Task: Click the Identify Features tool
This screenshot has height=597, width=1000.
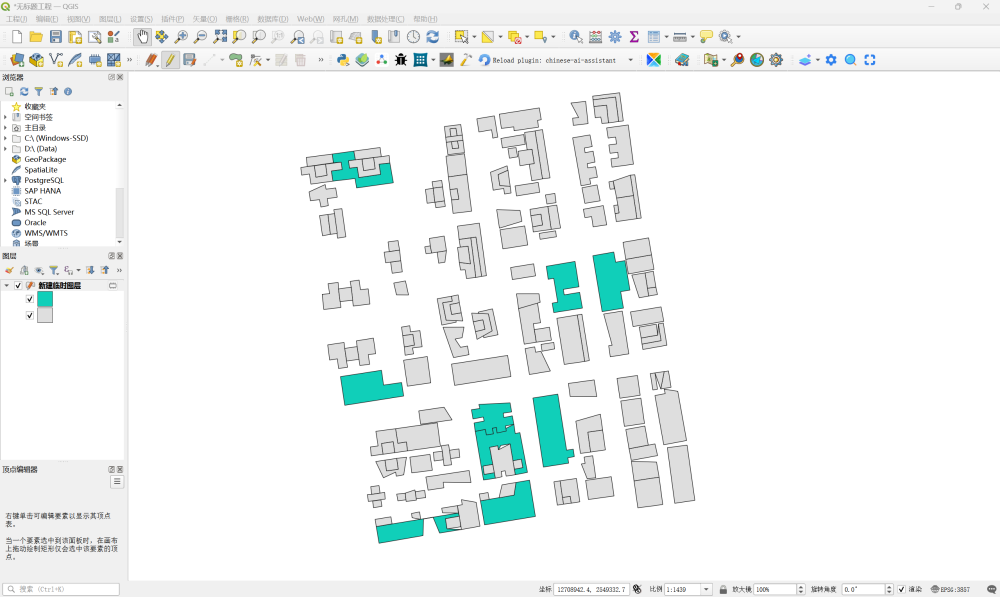Action: [x=576, y=37]
